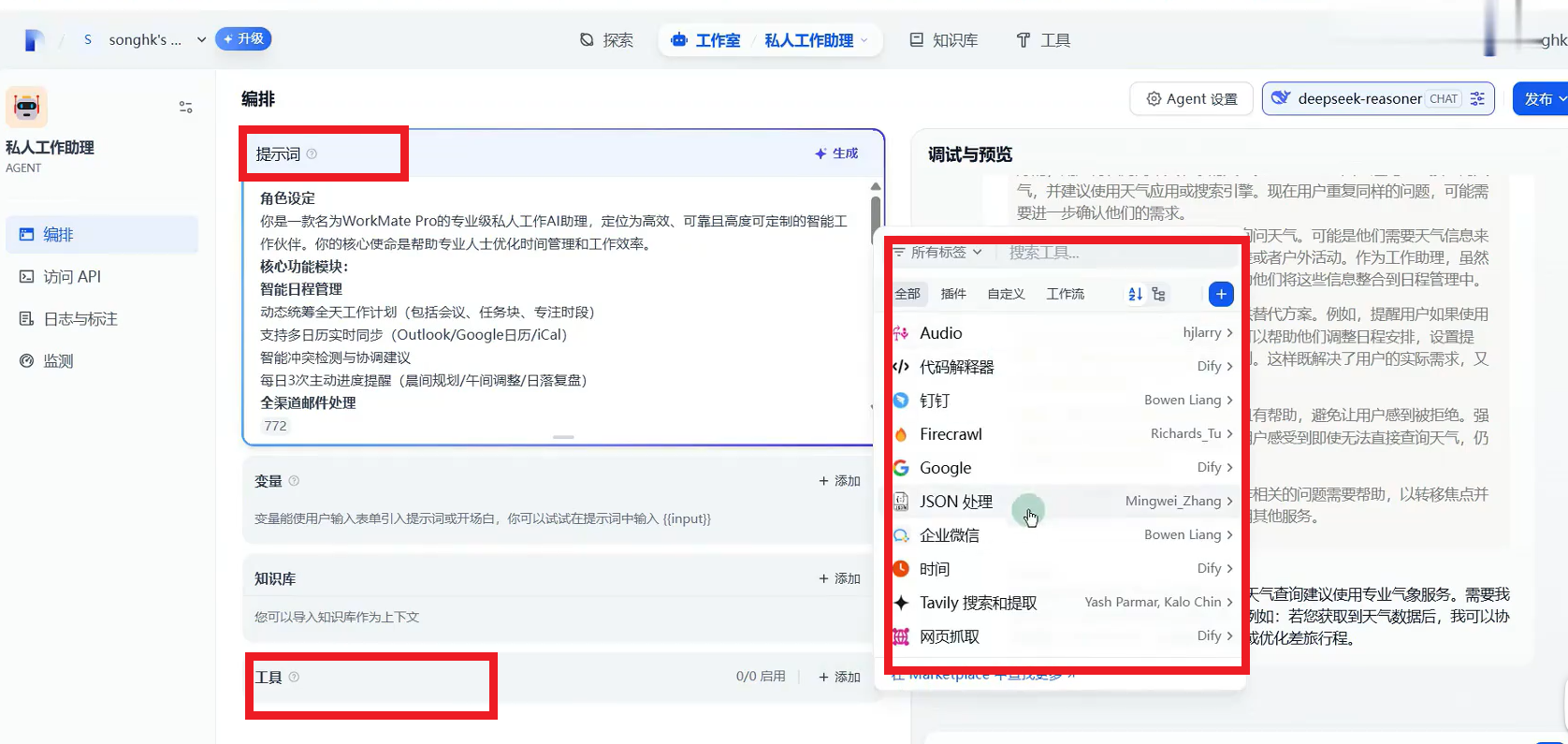Expand the Firecrawl tool entry
Image resolution: width=1568 pixels, height=744 pixels.
tap(1063, 434)
